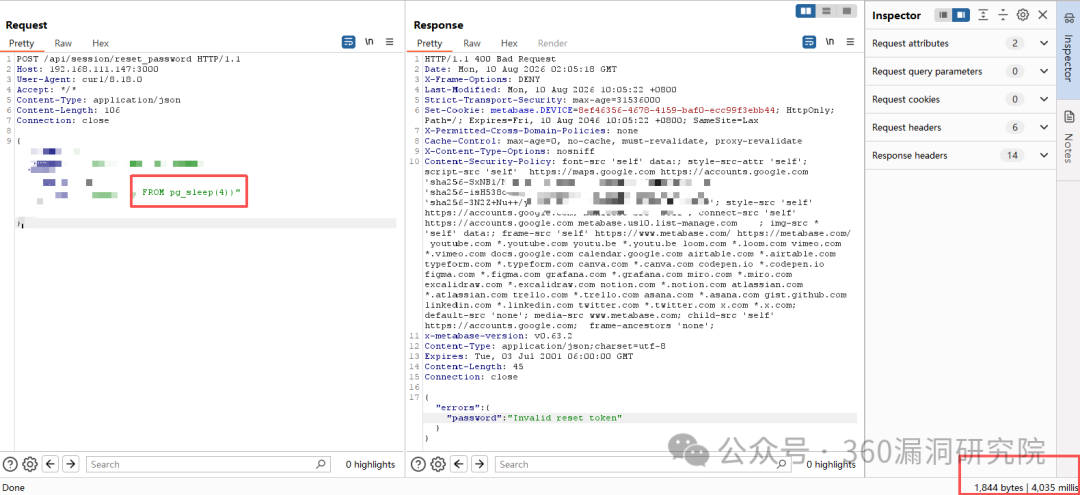Select top-bottom stacked request/response layout

(x=825, y=10)
